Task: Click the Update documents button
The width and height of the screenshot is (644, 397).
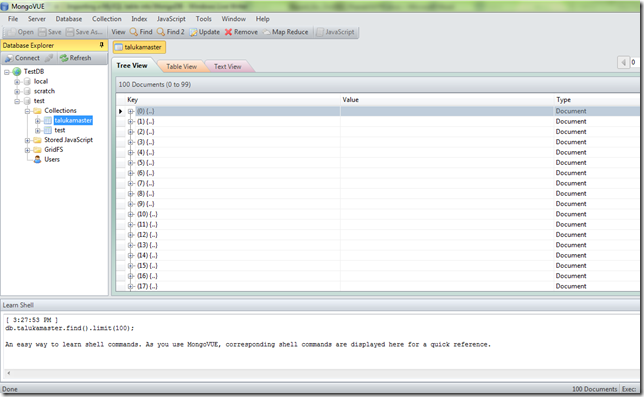Action: (205, 32)
